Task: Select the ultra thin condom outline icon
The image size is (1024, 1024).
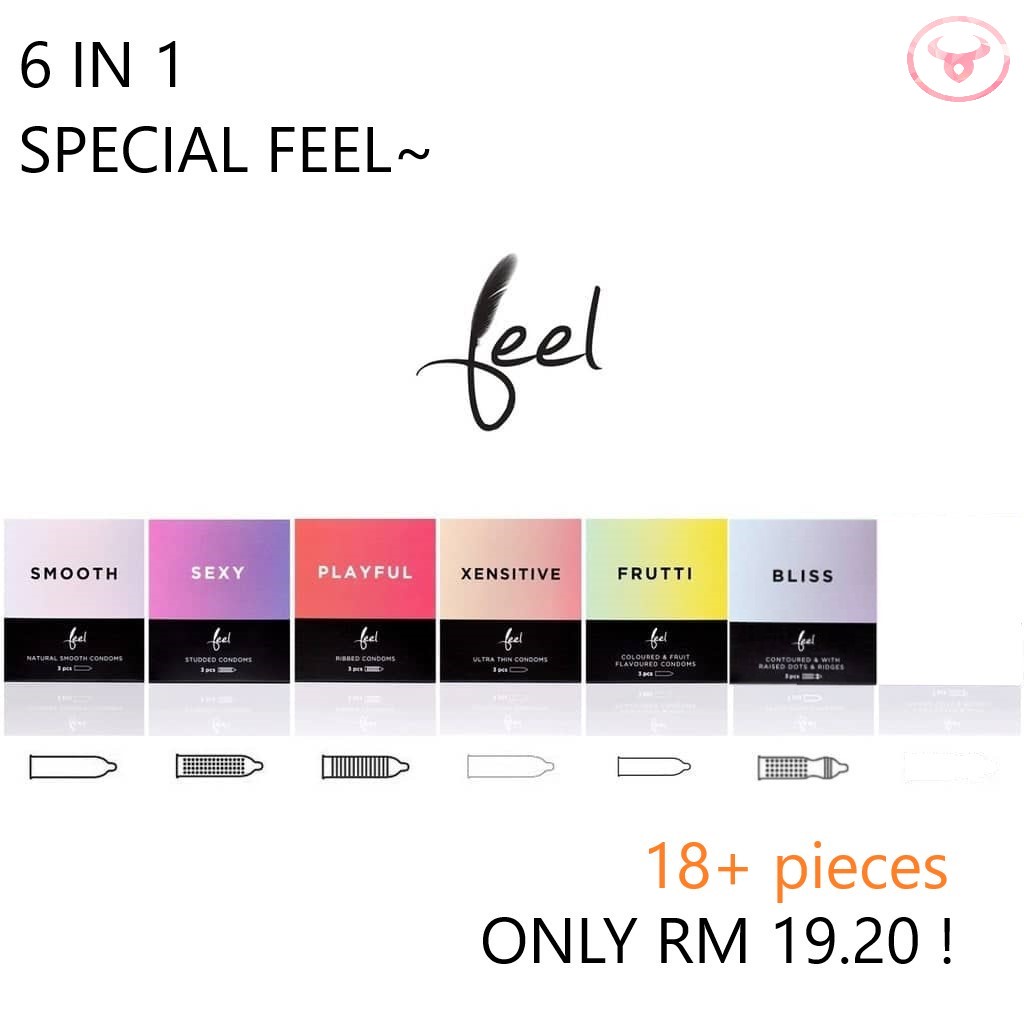Action: pyautogui.click(x=511, y=767)
